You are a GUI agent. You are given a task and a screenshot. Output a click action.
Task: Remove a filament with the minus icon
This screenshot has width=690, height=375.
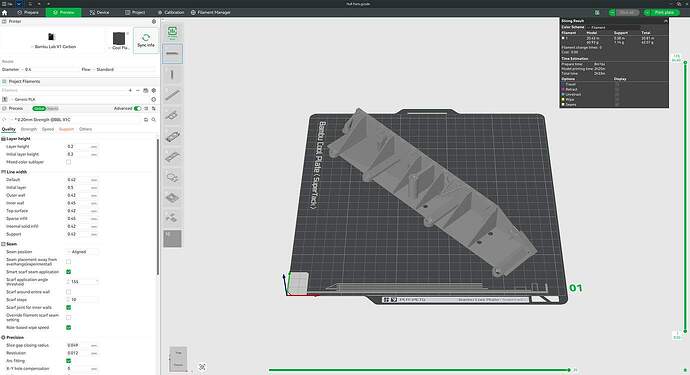tap(138, 90)
